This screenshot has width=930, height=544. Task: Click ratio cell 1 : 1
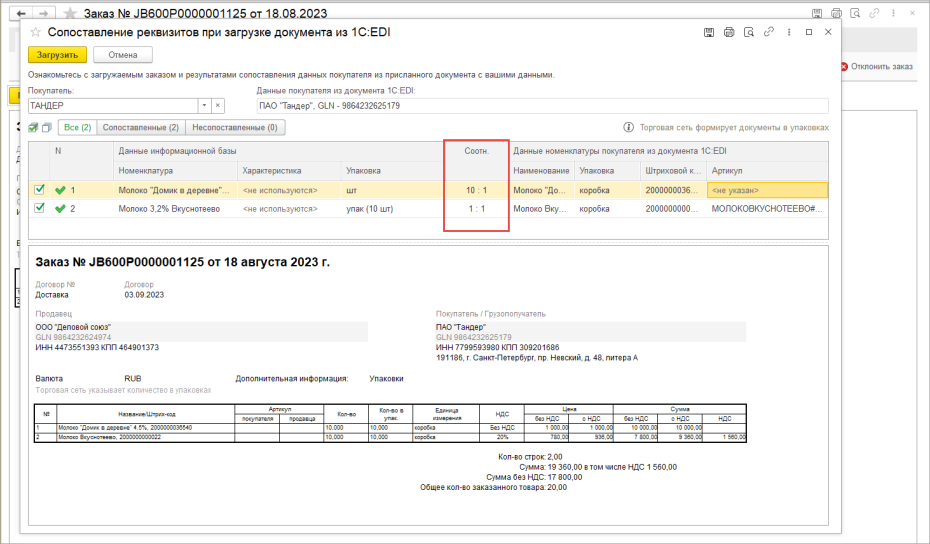point(476,209)
